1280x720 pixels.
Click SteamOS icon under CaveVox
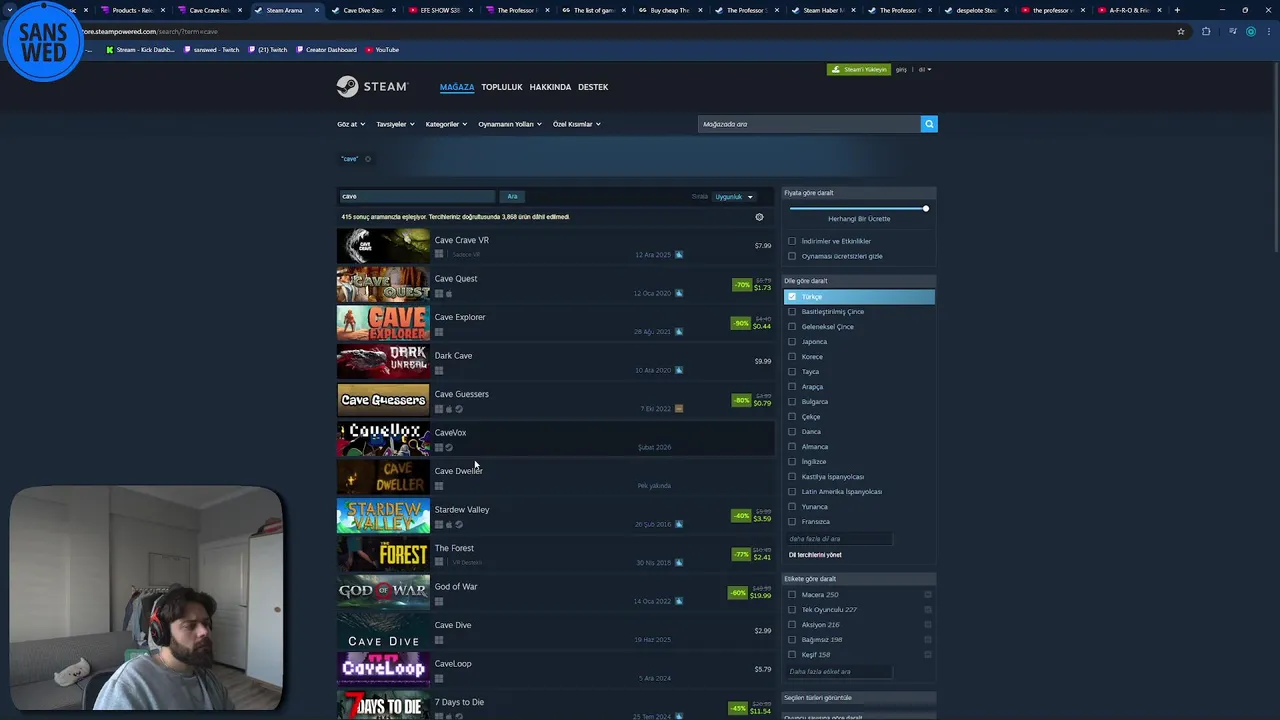[449, 447]
